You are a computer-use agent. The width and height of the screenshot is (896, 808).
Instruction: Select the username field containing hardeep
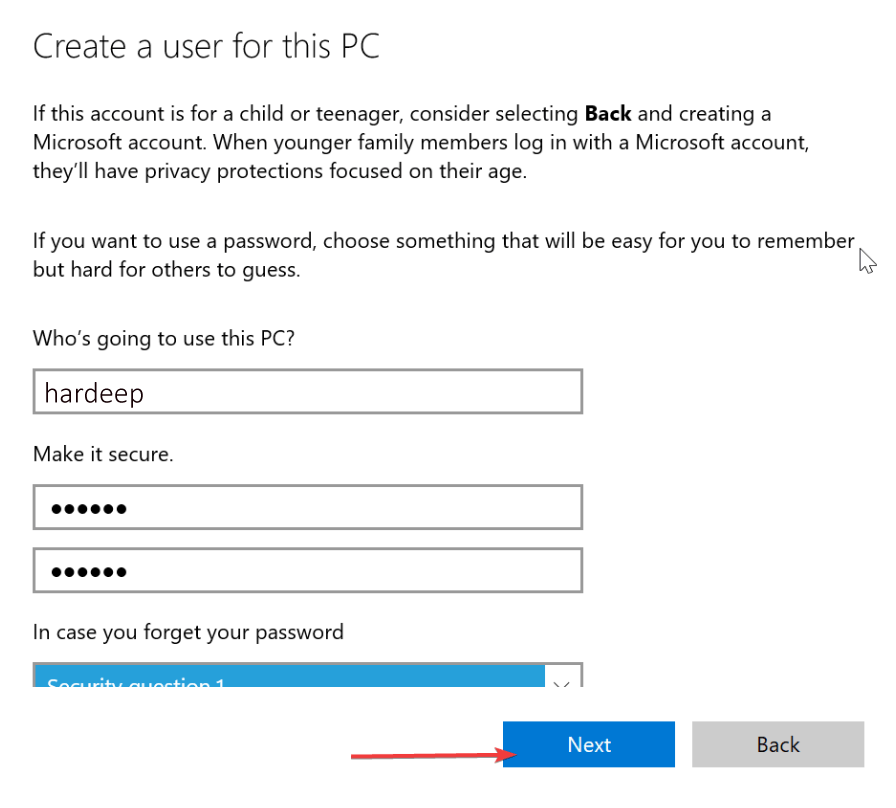click(308, 391)
